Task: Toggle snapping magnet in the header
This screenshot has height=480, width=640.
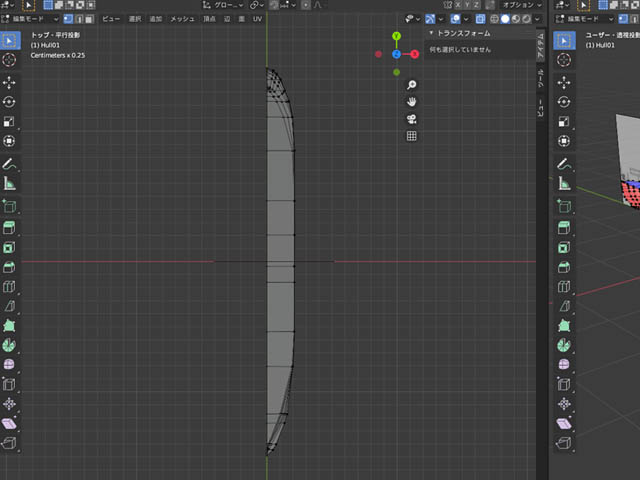Action: (x=274, y=5)
